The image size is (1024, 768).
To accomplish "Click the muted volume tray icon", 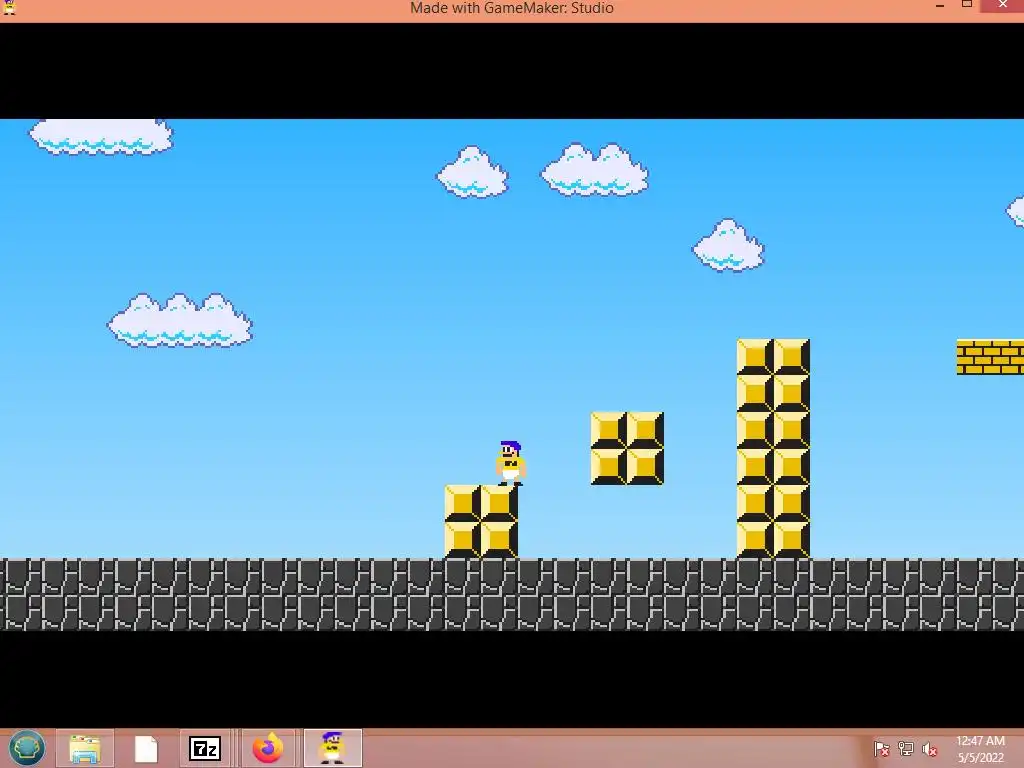I will pyautogui.click(x=929, y=748).
